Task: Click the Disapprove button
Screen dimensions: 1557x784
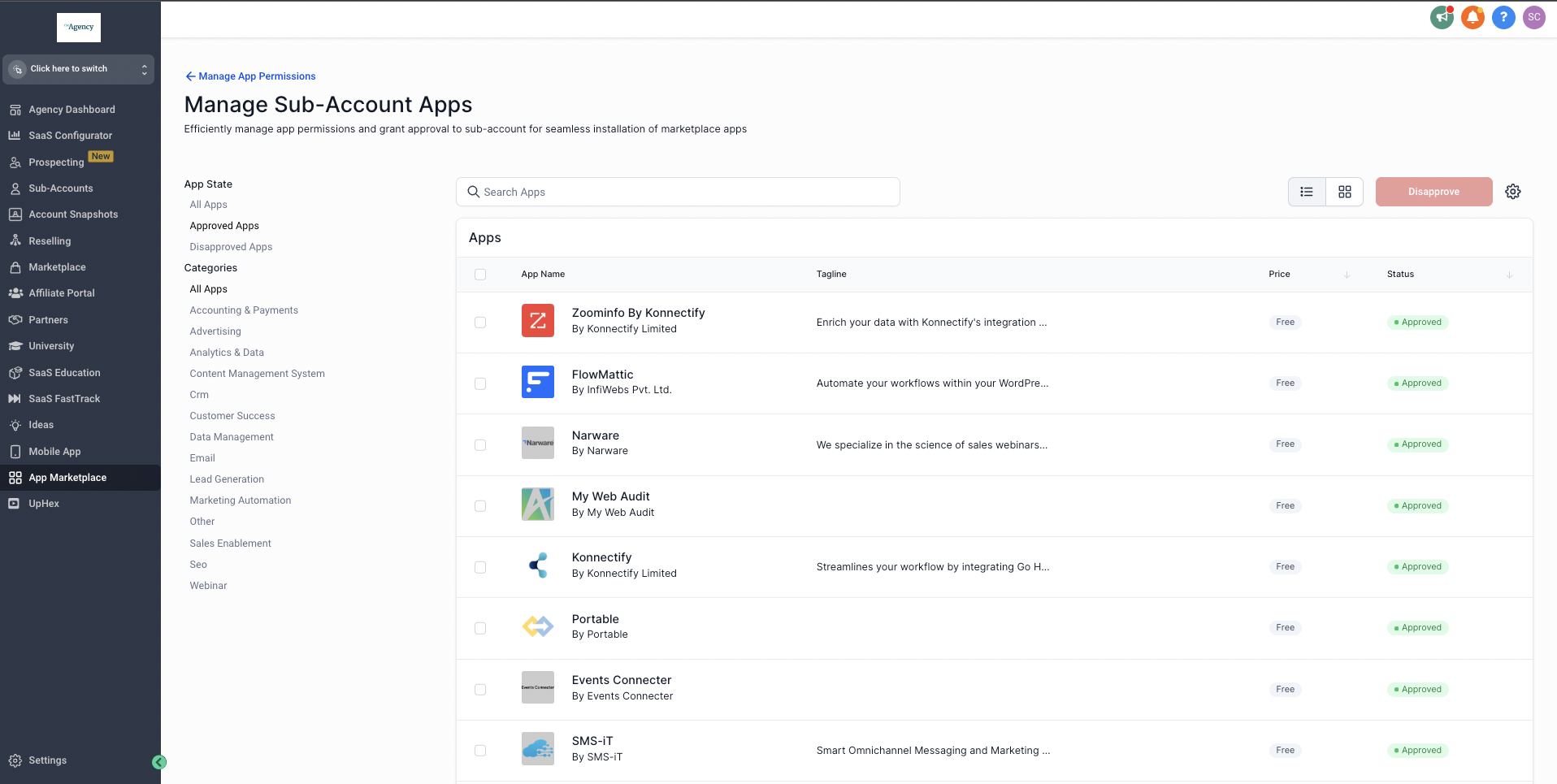Action: tap(1433, 192)
